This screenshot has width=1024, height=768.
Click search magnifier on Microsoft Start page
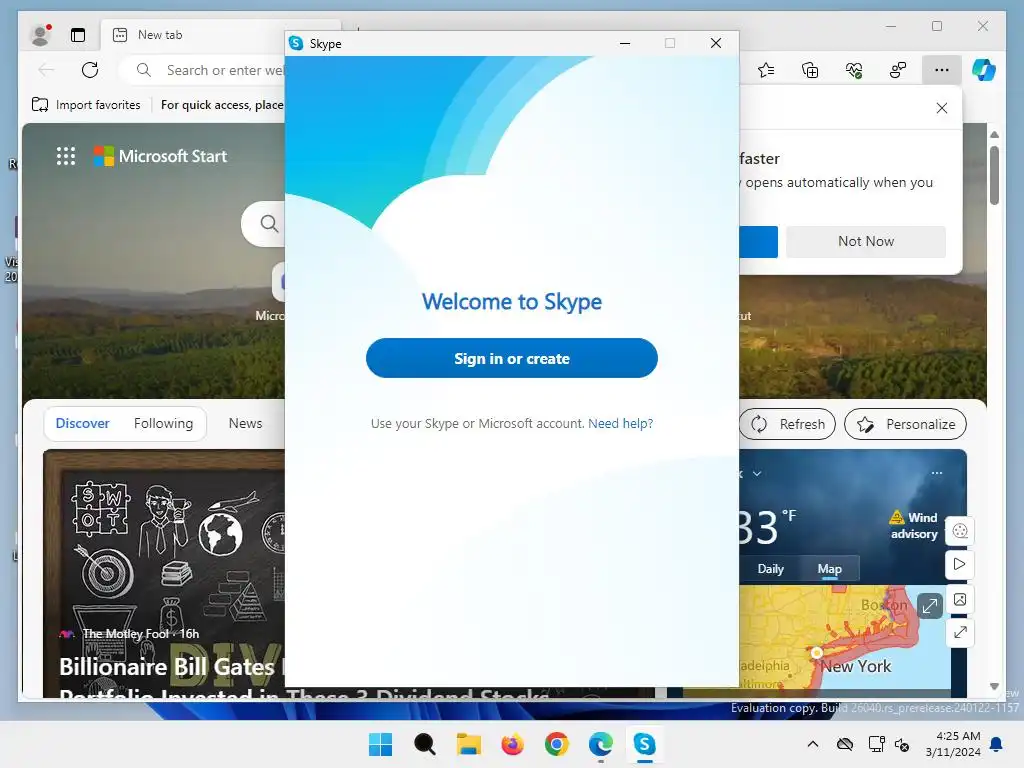(x=268, y=223)
